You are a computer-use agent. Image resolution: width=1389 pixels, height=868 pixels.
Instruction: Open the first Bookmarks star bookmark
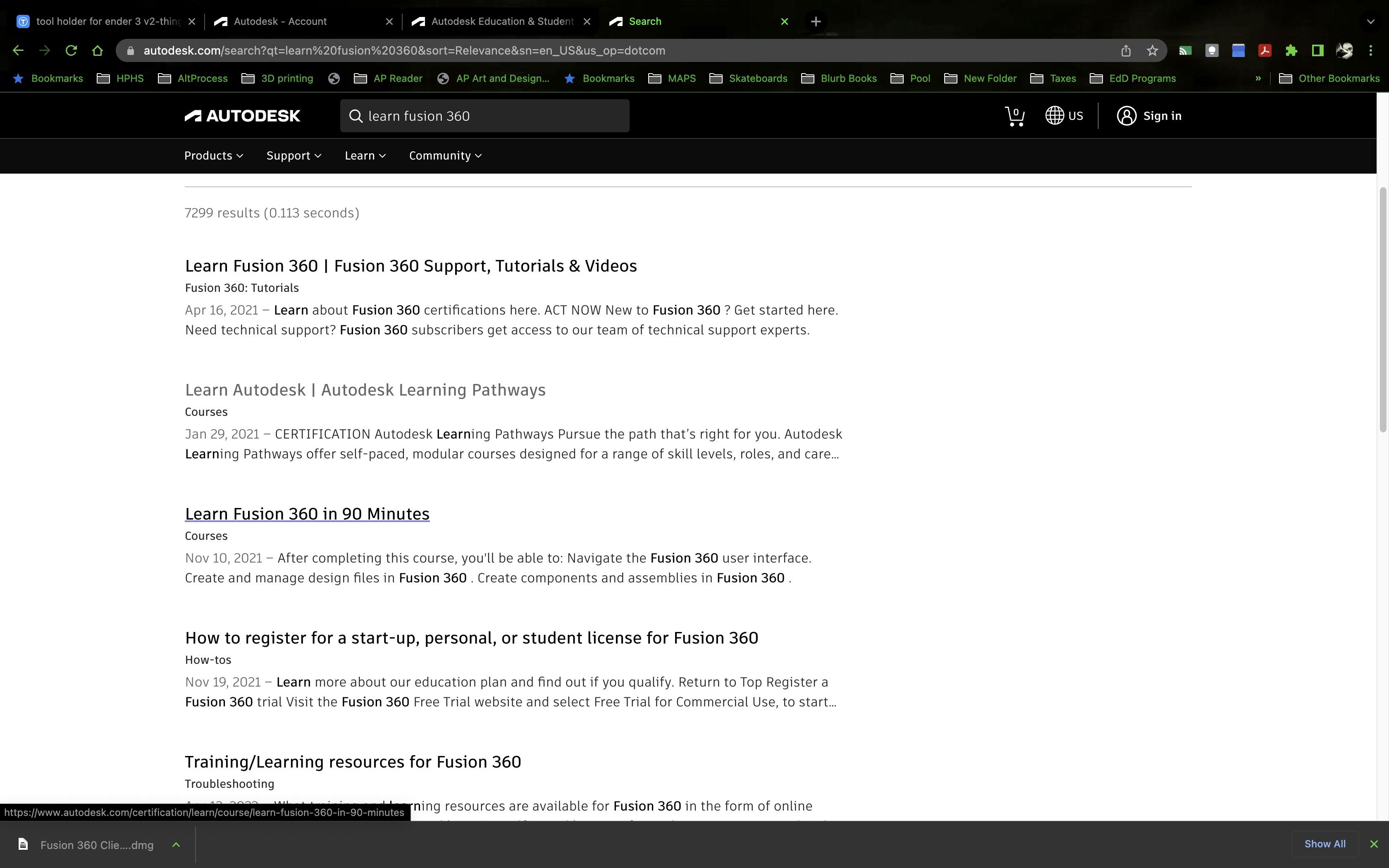tap(48, 78)
